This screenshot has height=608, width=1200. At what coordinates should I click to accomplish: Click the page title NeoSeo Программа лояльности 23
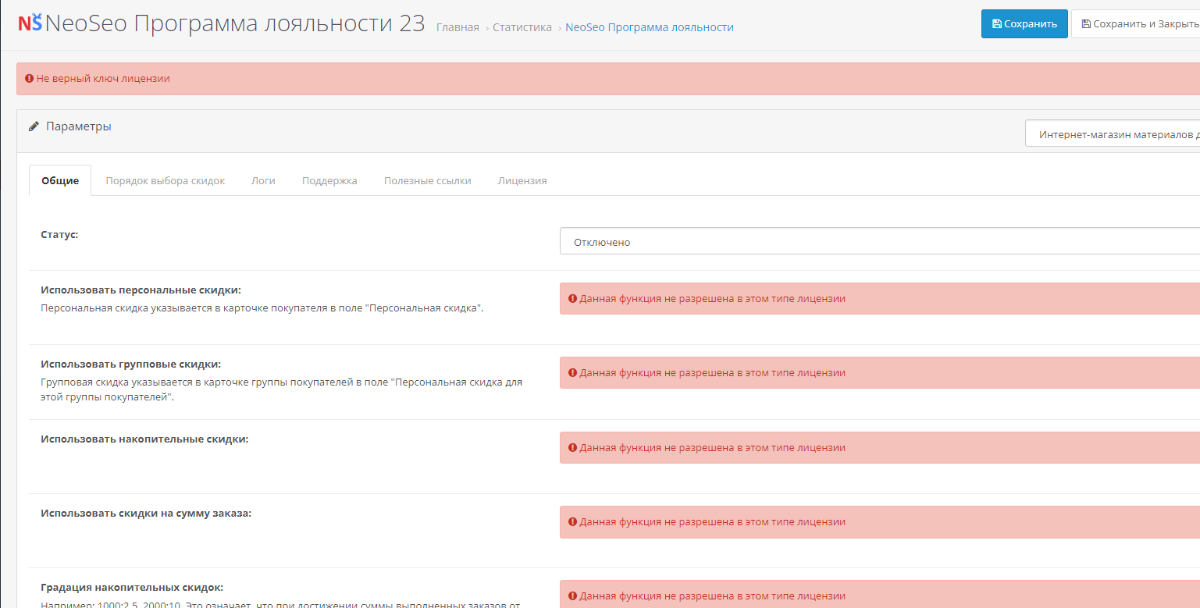235,24
